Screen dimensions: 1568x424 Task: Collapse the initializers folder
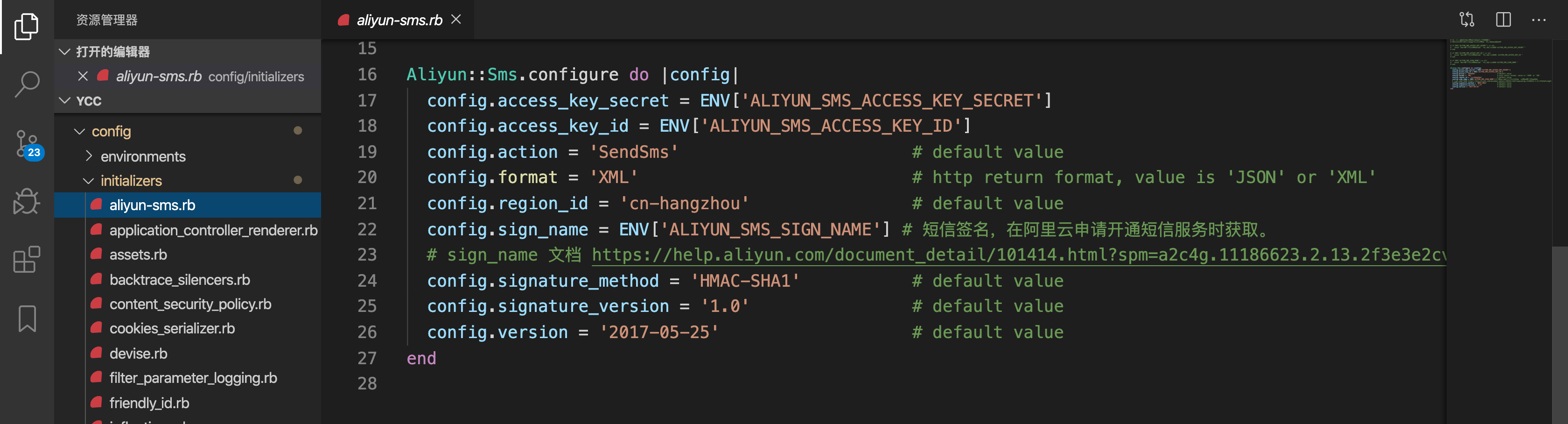click(x=89, y=181)
